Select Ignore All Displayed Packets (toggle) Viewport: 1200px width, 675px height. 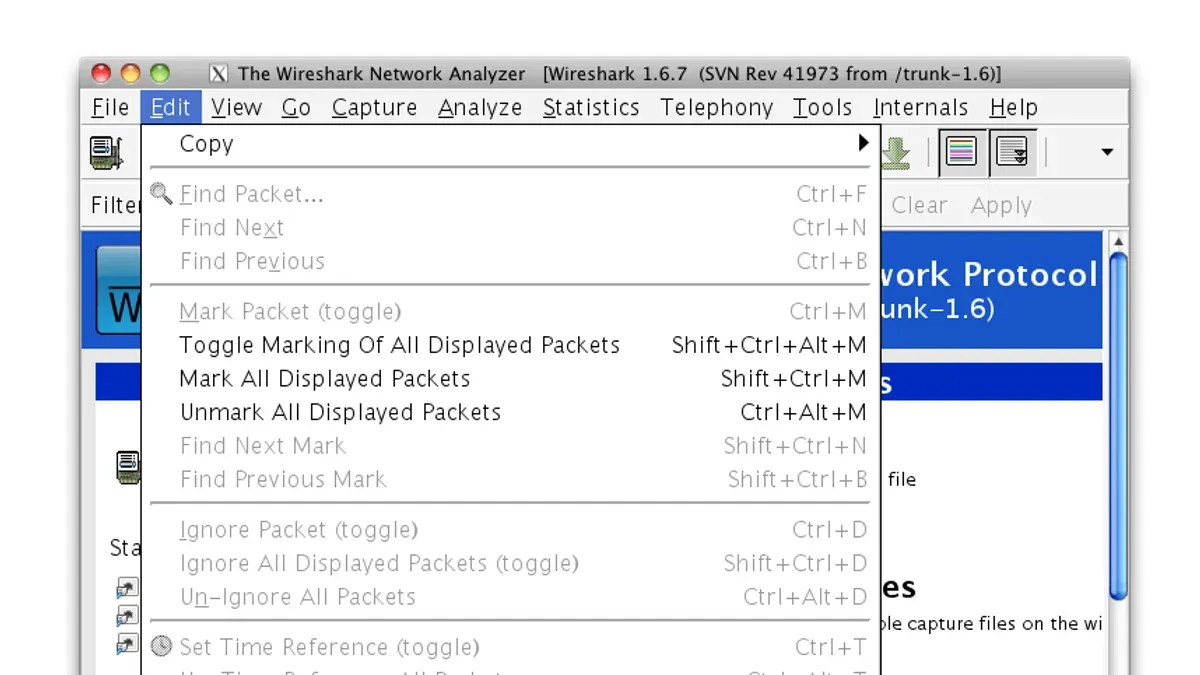[x=510, y=564]
